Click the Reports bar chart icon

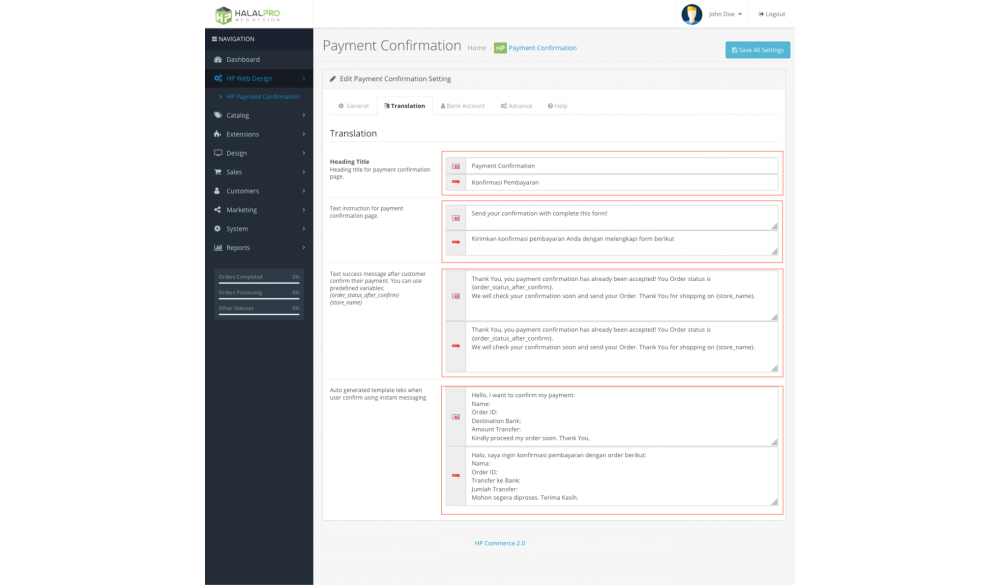217,247
